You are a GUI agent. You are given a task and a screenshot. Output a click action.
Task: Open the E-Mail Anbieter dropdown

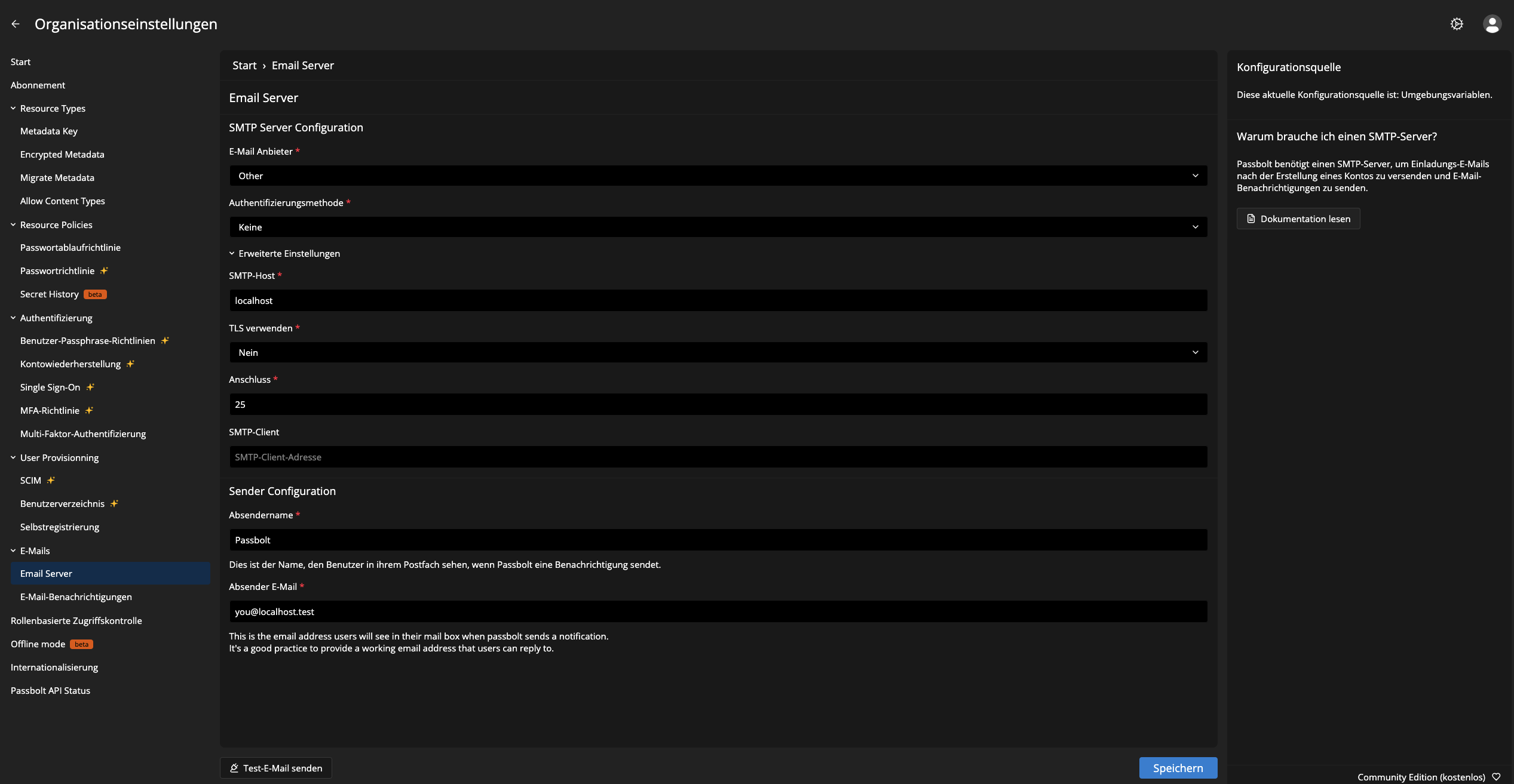pyautogui.click(x=718, y=176)
